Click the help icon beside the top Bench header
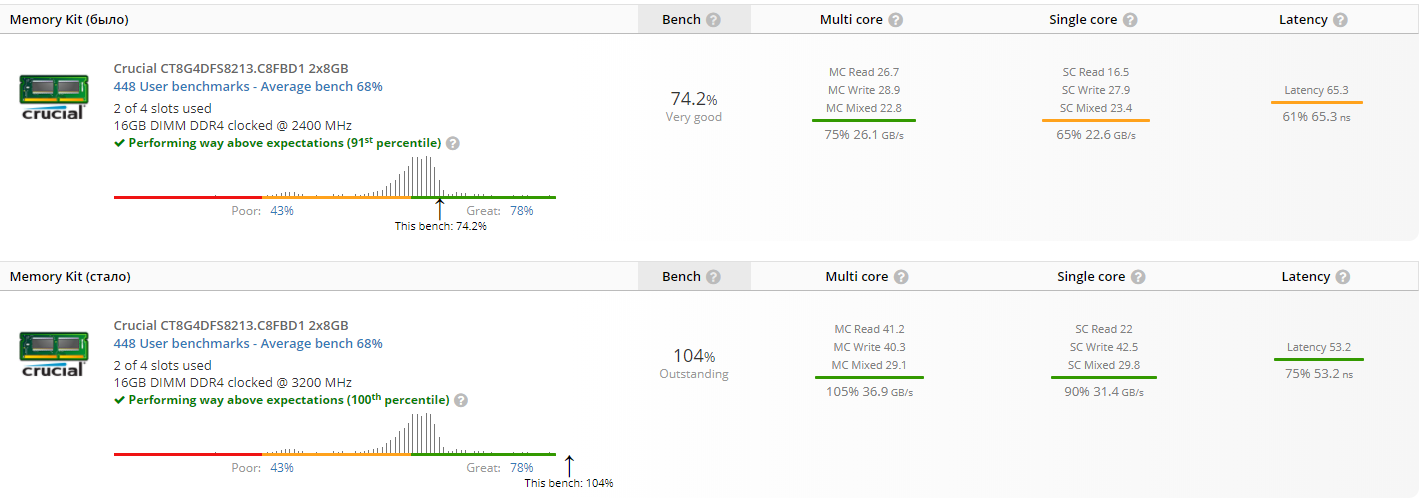1422x504 pixels. click(x=713, y=20)
